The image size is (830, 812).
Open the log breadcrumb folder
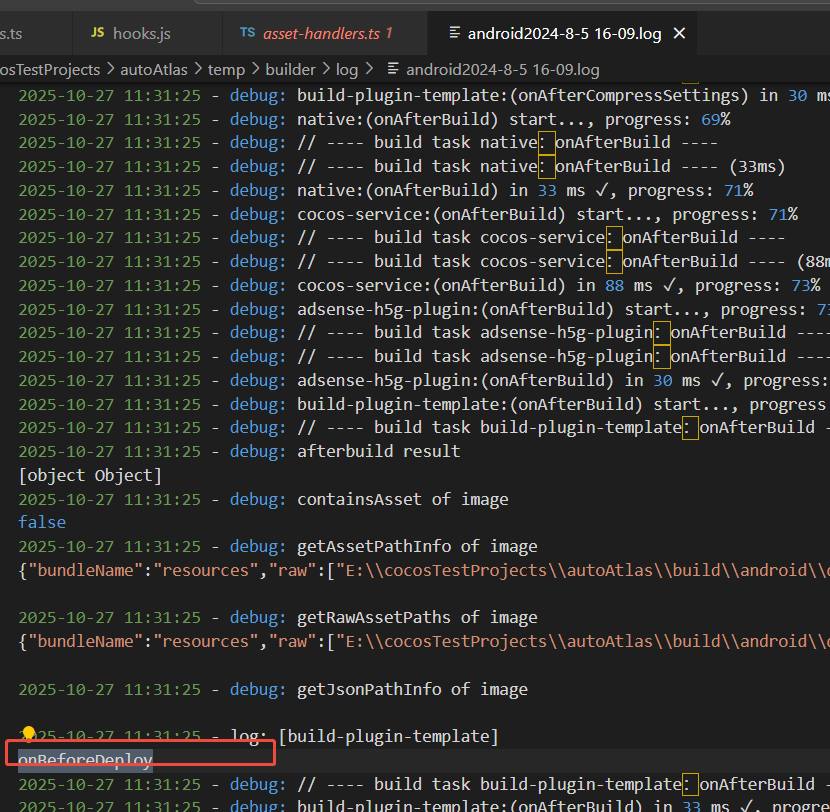(347, 69)
